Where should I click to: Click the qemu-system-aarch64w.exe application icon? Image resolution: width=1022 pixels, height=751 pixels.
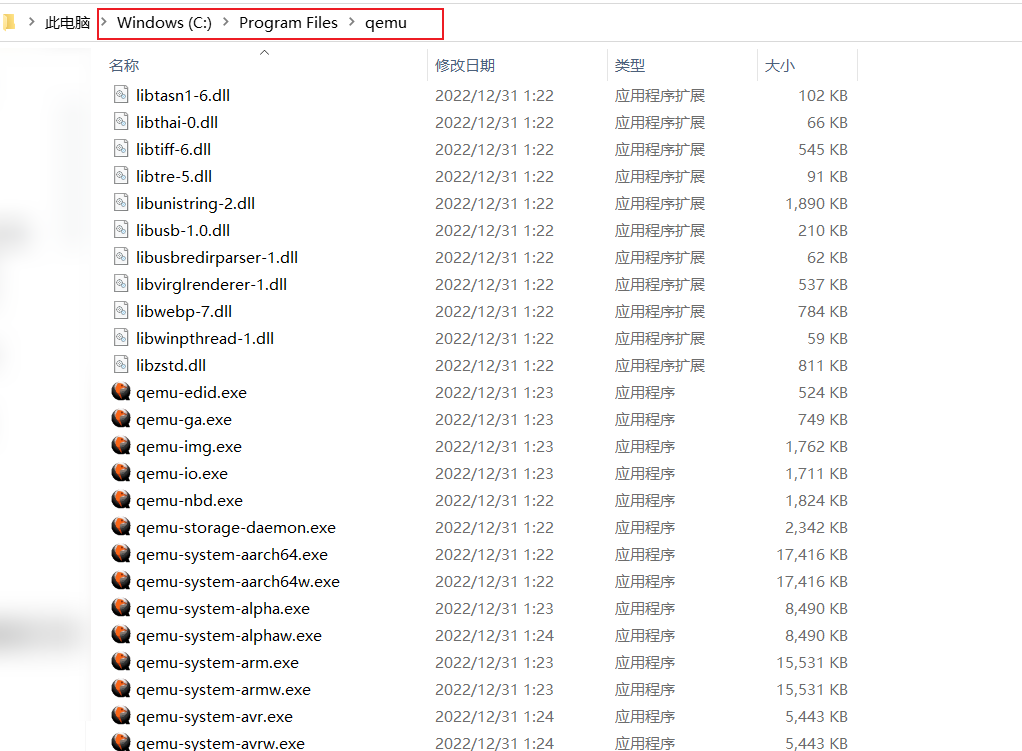(121, 581)
